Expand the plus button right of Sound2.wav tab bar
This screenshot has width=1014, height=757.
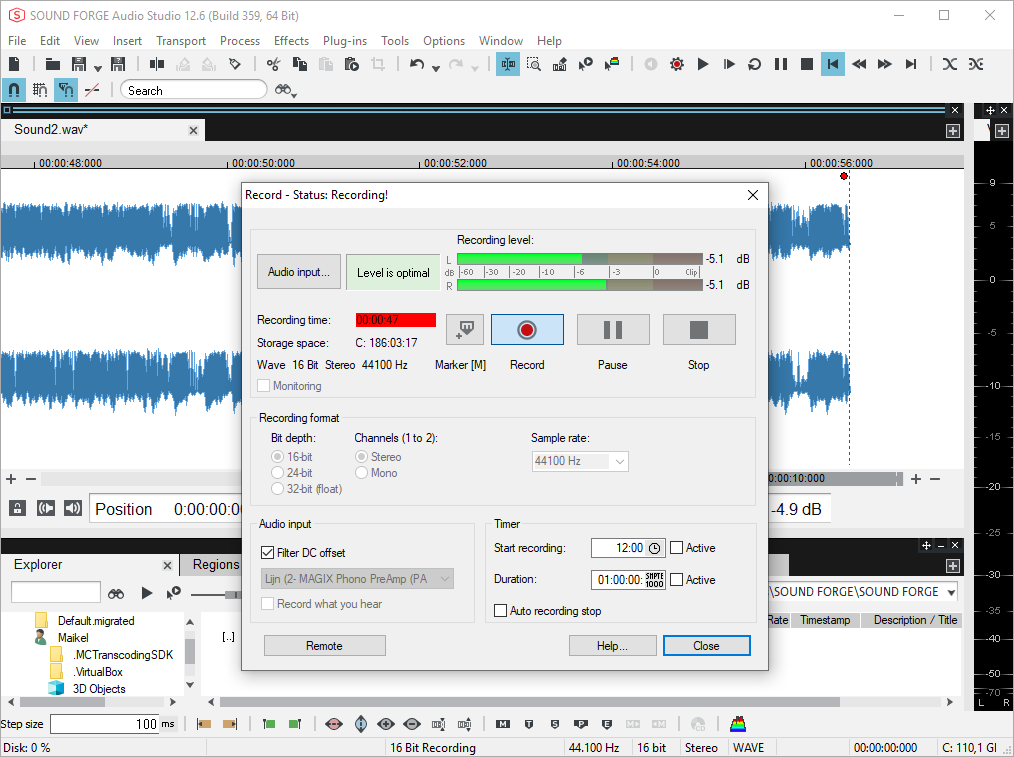[x=953, y=131]
